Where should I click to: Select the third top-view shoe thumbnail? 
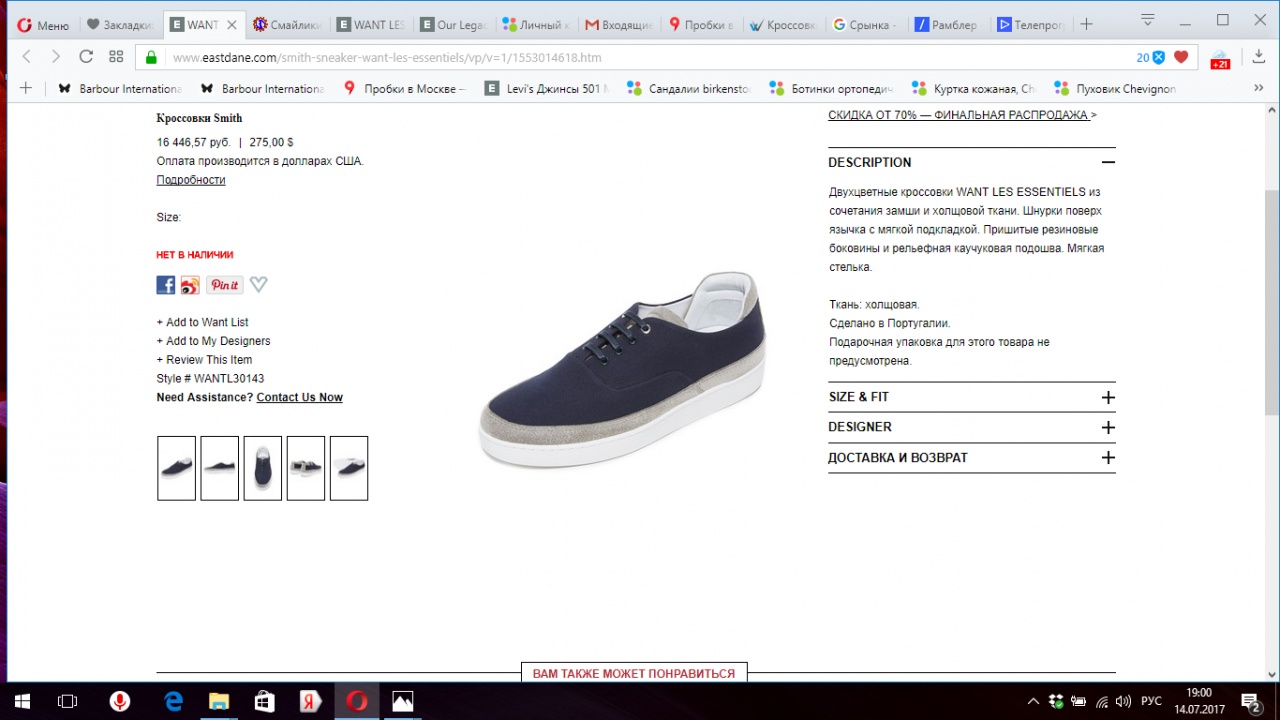[x=263, y=468]
